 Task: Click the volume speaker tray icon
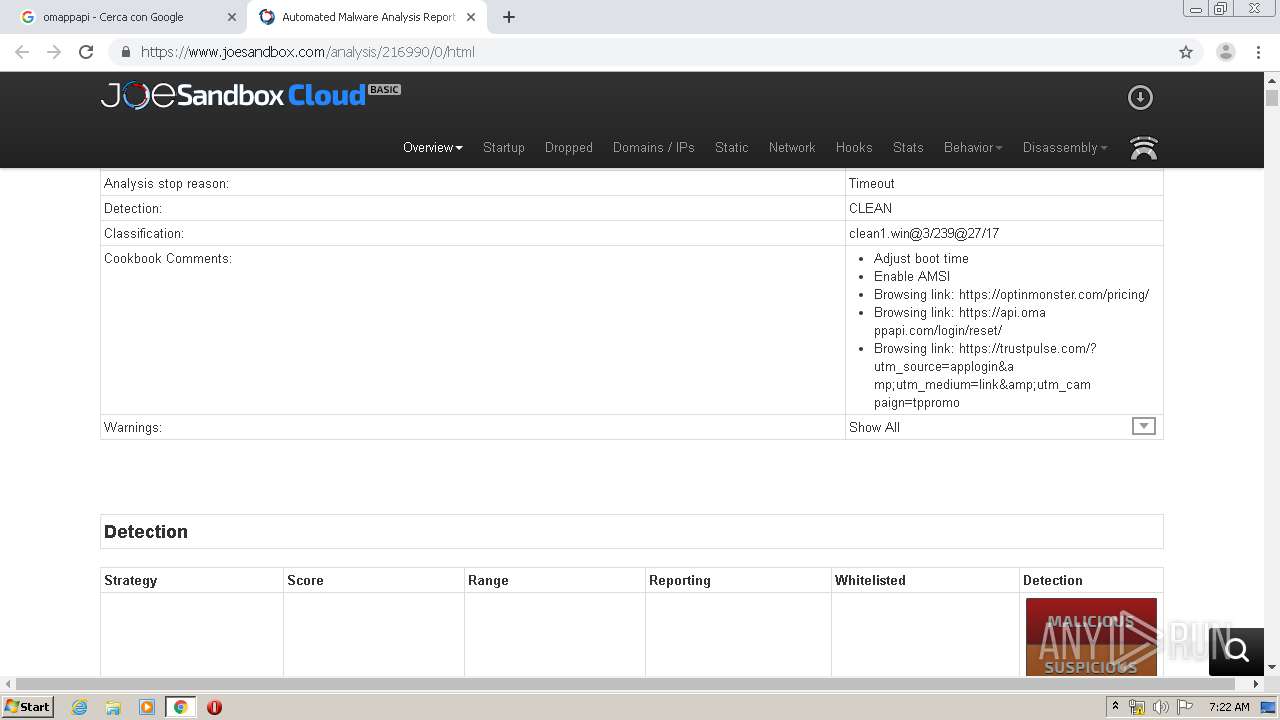pyautogui.click(x=1161, y=707)
